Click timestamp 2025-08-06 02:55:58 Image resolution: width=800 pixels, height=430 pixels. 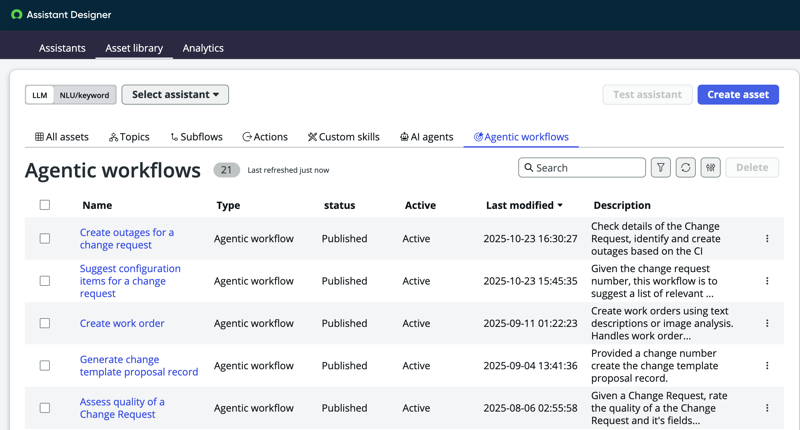[530, 408]
